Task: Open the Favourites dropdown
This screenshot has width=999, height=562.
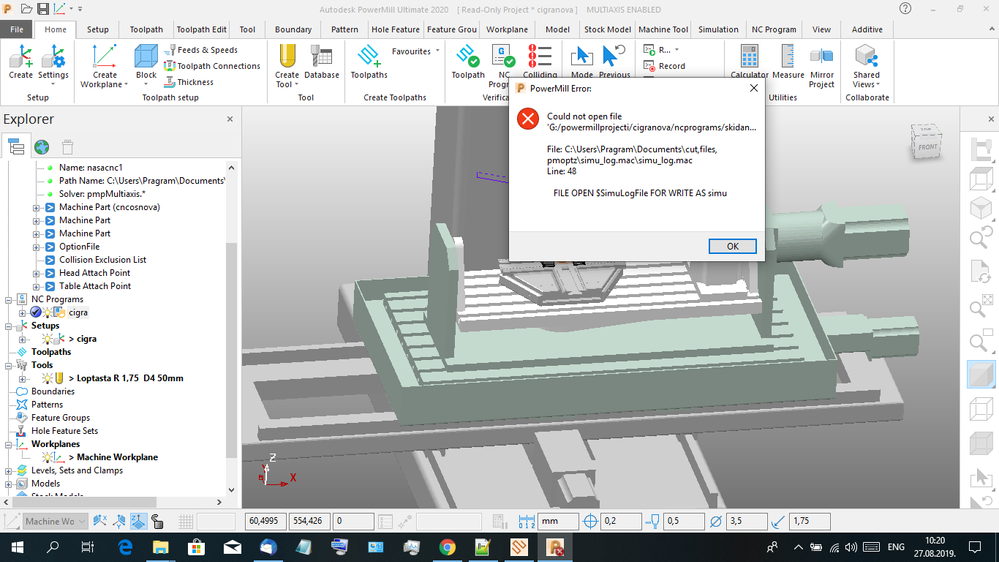Action: [415, 51]
